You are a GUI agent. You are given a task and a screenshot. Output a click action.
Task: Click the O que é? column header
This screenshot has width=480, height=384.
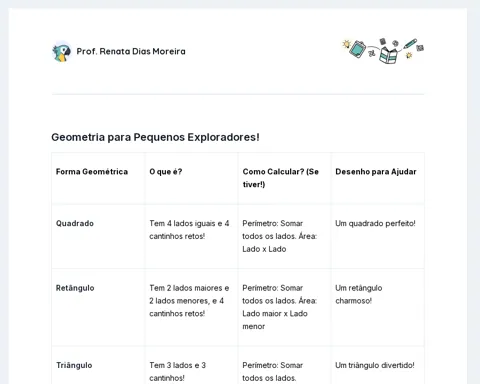pyautogui.click(x=166, y=172)
